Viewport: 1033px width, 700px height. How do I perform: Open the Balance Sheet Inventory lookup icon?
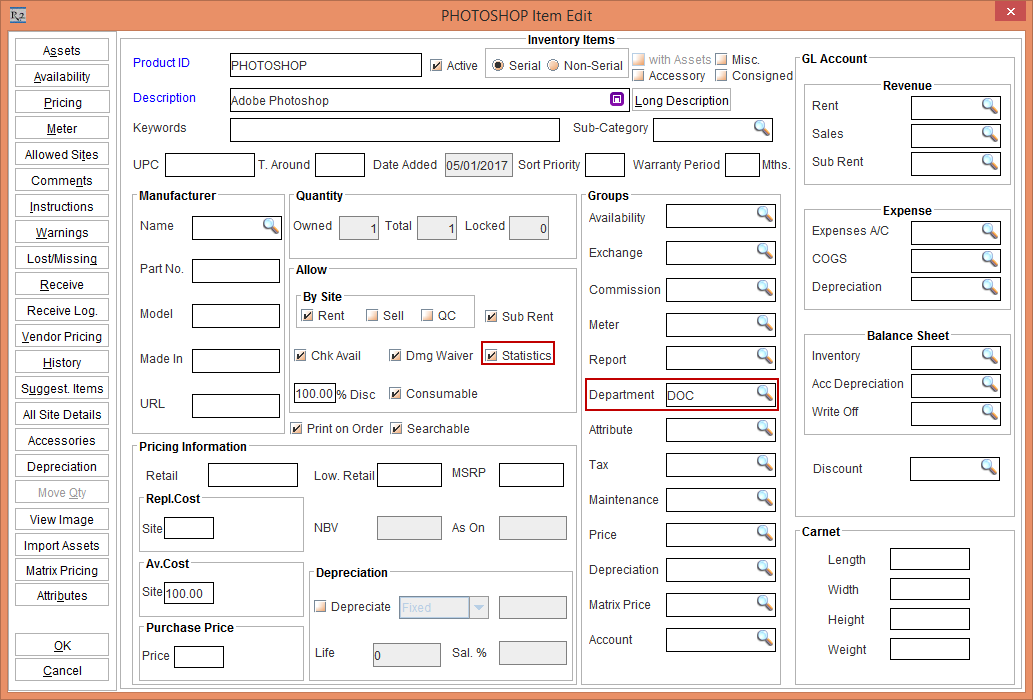[x=990, y=356]
